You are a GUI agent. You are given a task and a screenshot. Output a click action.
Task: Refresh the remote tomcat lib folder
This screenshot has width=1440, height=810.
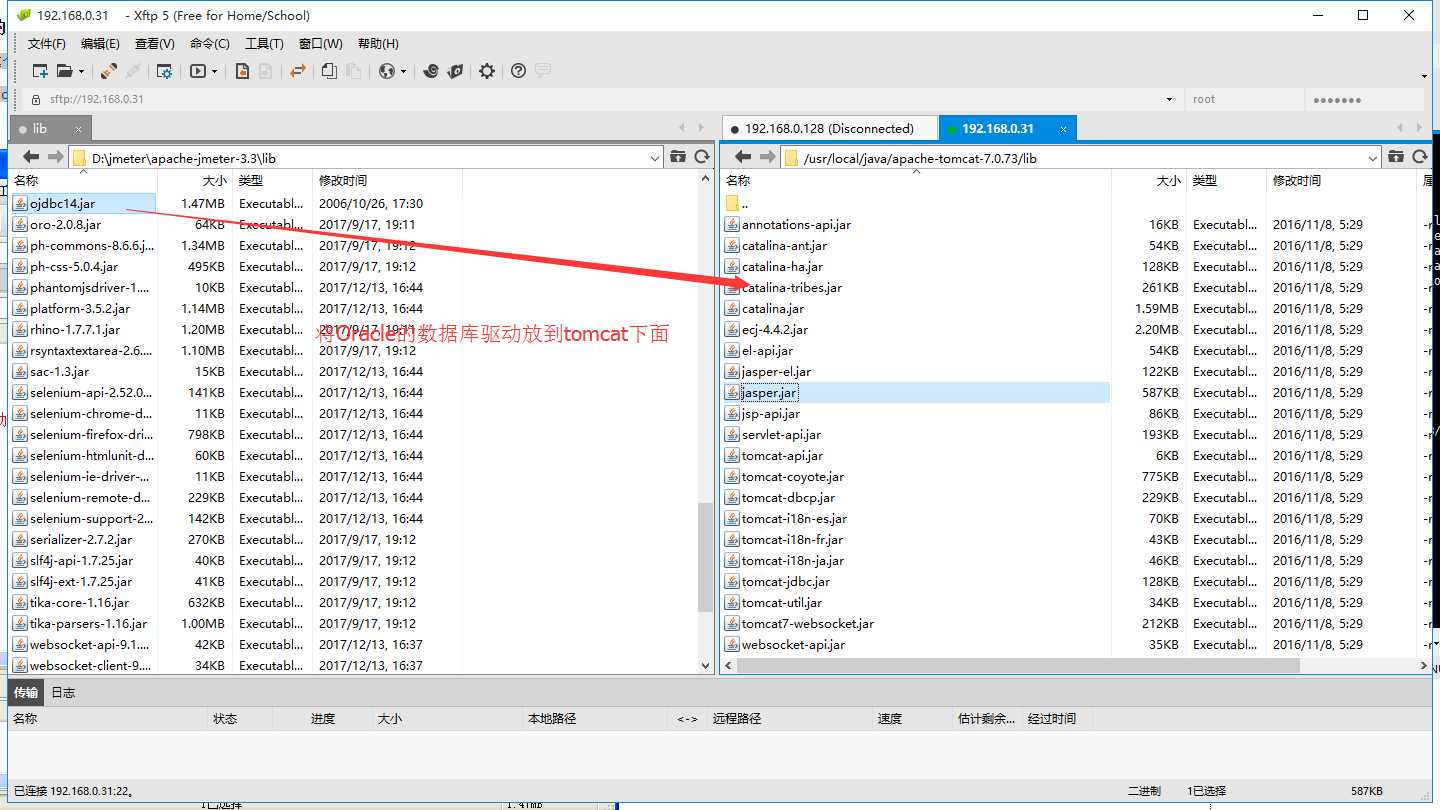1420,157
